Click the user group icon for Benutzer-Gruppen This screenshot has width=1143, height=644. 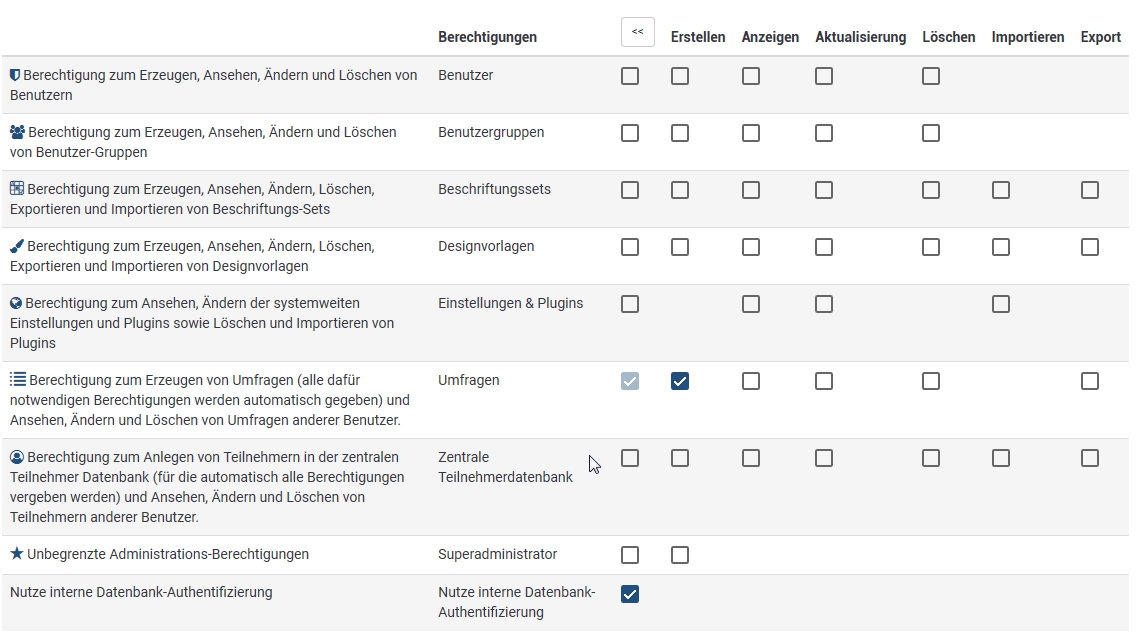18,132
